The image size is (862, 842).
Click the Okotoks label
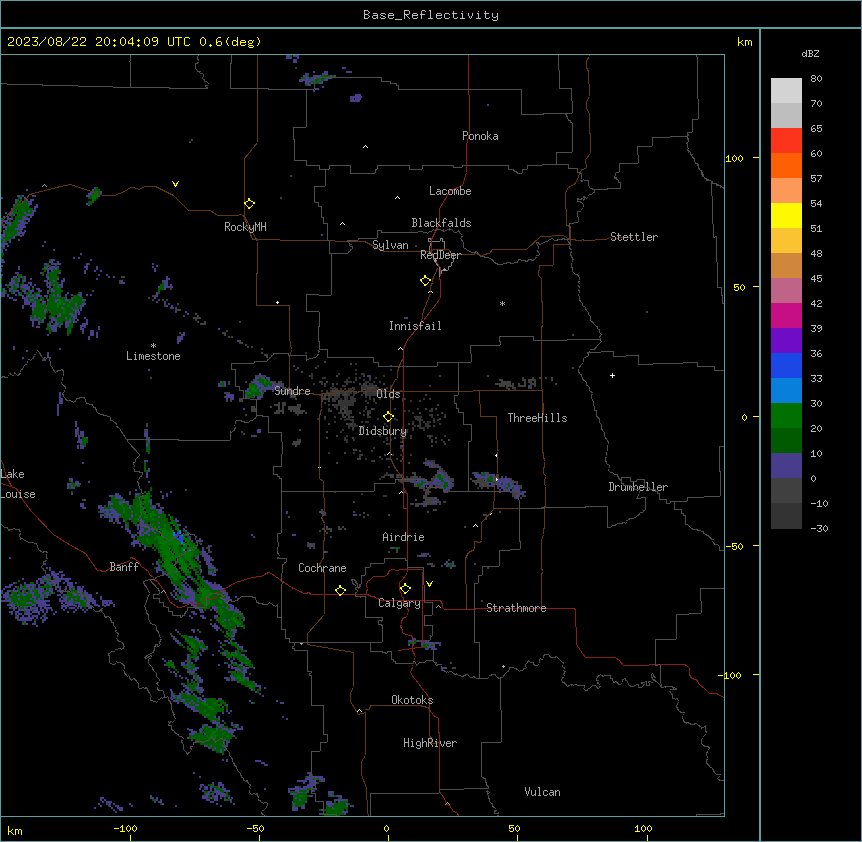pyautogui.click(x=412, y=700)
